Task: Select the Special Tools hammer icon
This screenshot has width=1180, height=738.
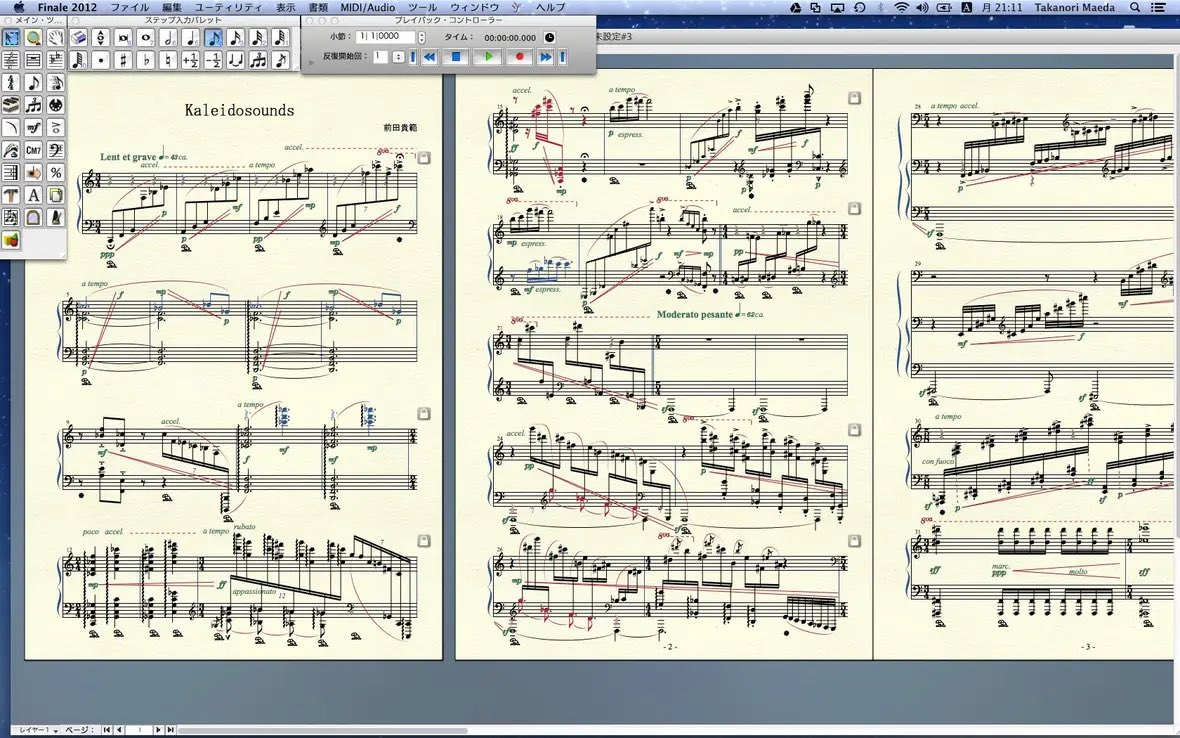Action: pos(11,195)
